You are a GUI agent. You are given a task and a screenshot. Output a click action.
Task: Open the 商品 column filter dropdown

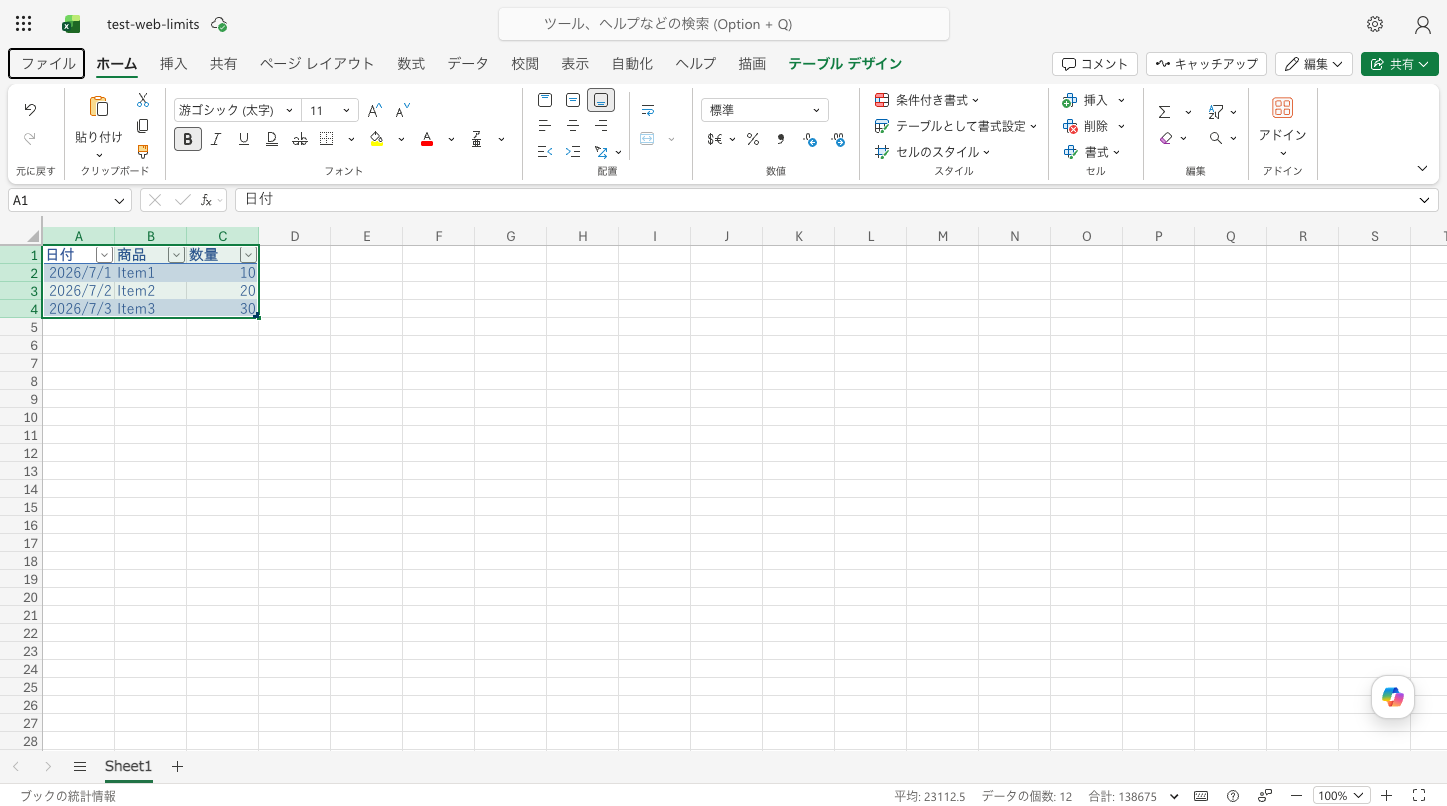click(x=176, y=255)
